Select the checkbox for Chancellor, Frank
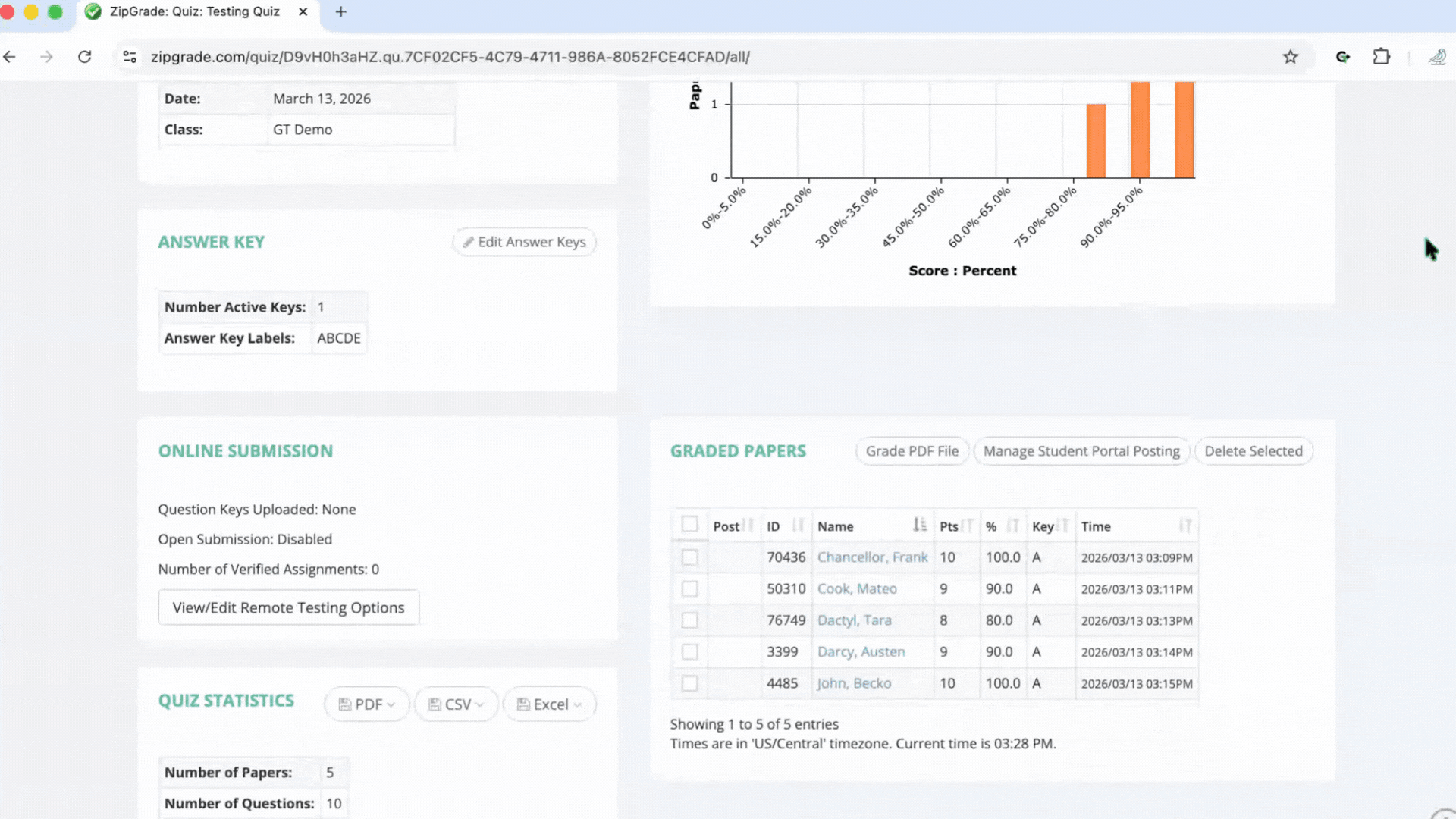The width and height of the screenshot is (1456, 819). coord(689,557)
